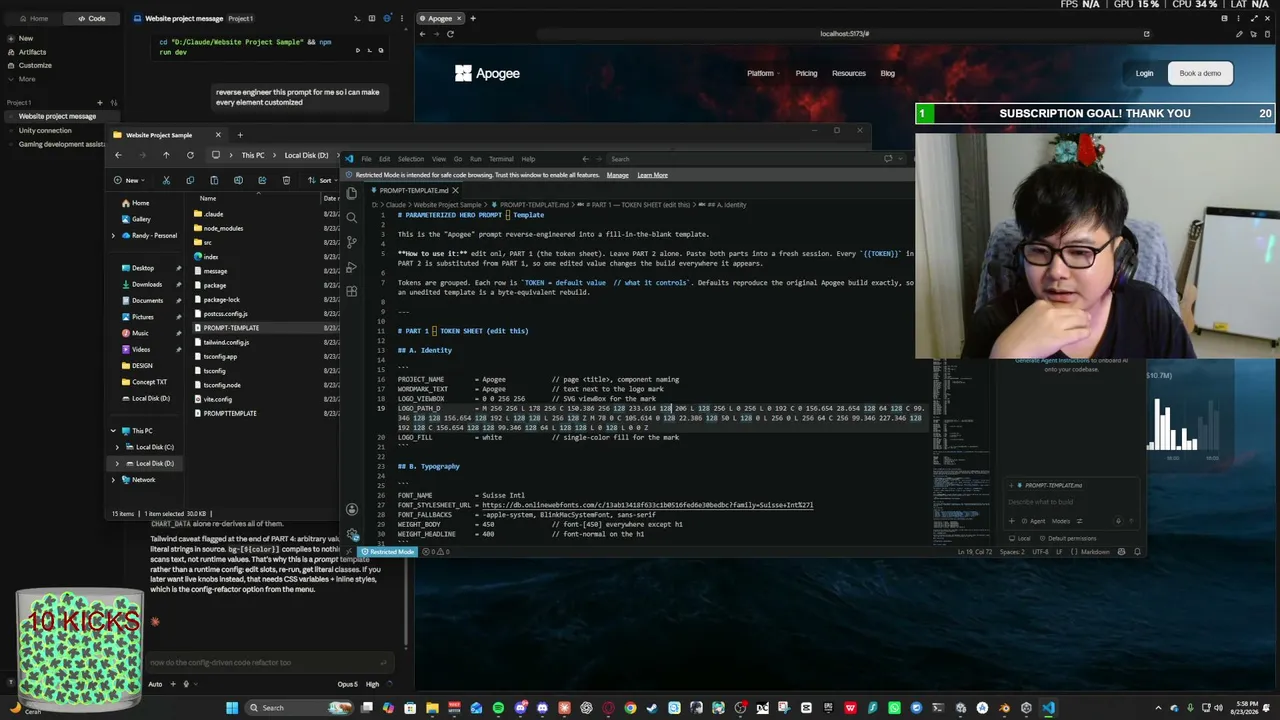Go back in the Apogee browser

422,34
